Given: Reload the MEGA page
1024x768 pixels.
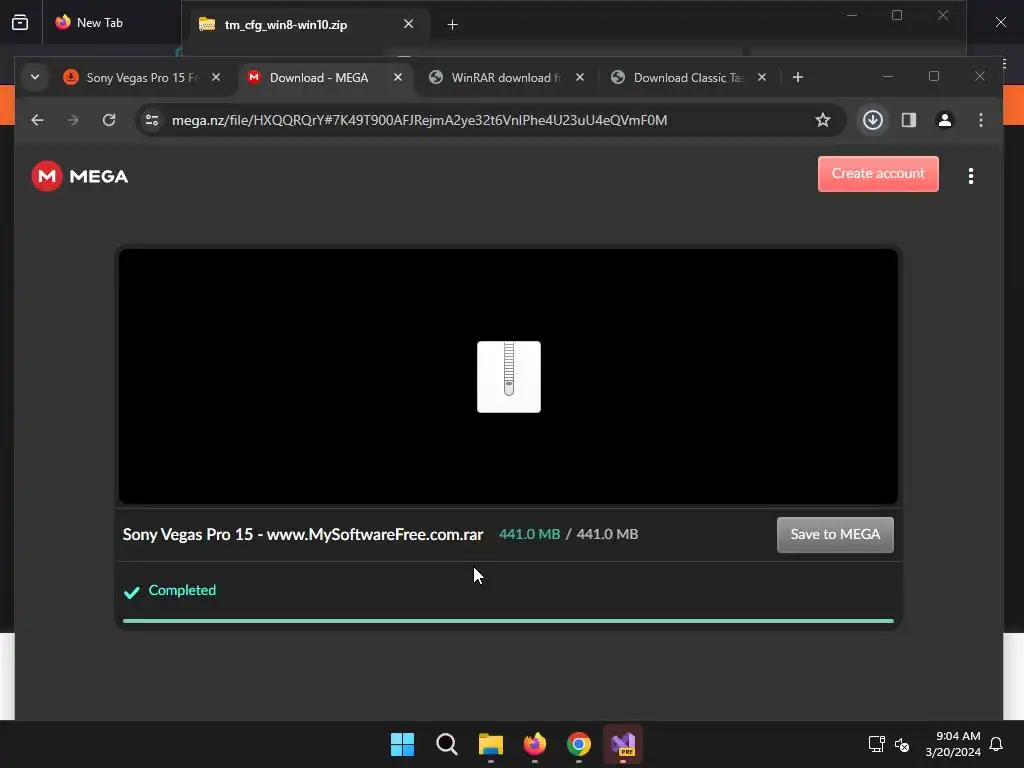Looking at the screenshot, I should 109,120.
